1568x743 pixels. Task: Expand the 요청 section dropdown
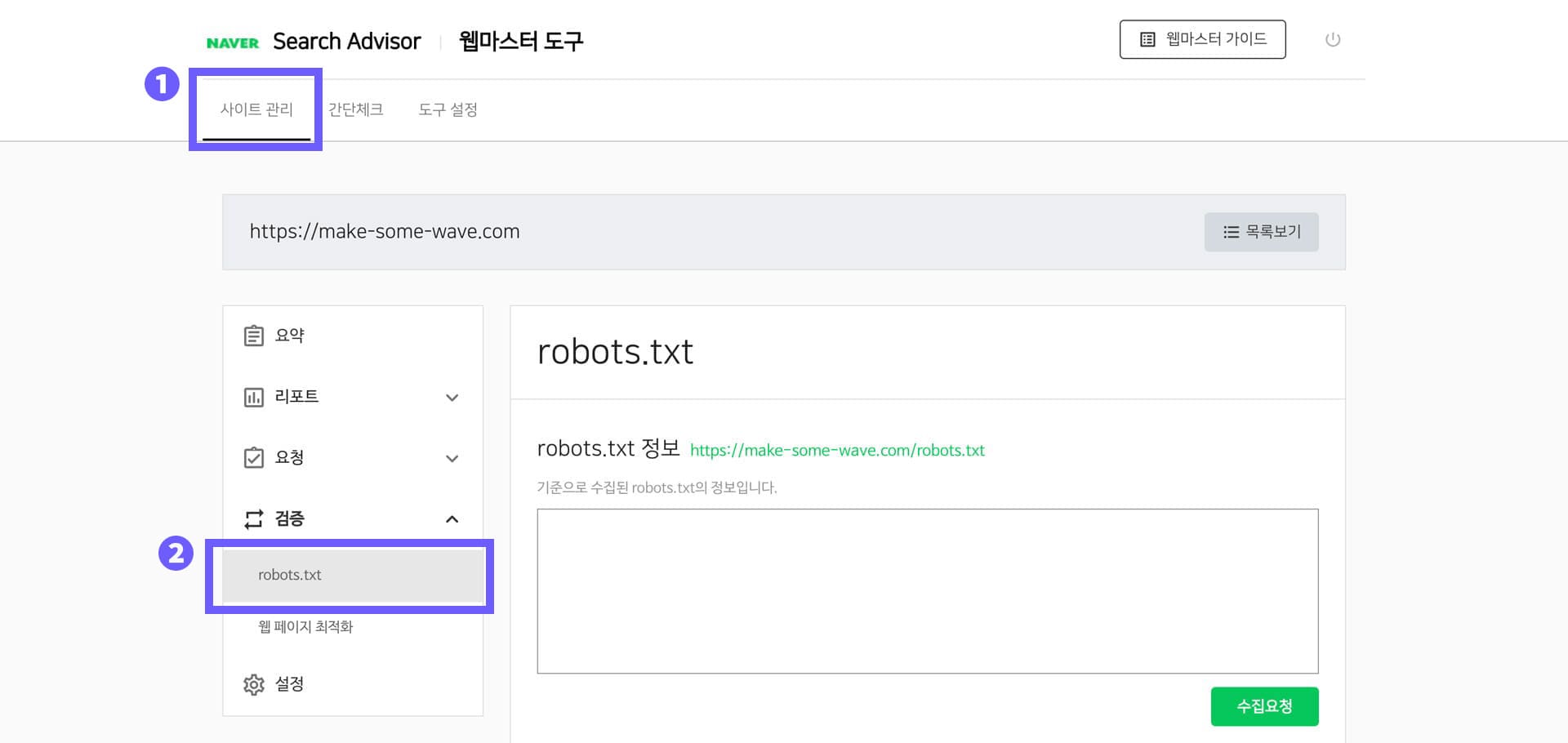click(452, 458)
